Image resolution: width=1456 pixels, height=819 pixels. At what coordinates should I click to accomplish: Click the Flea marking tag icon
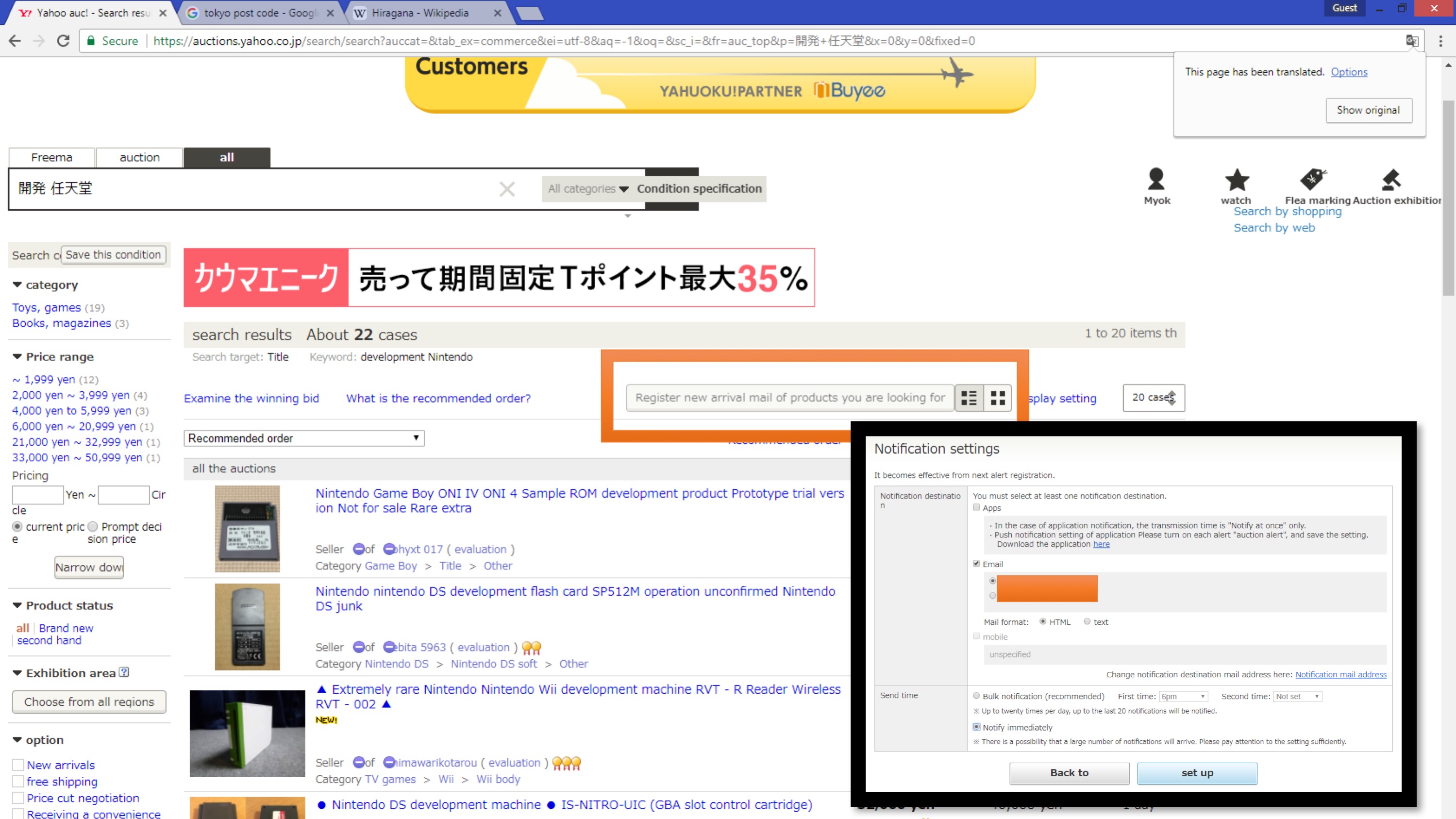(1312, 179)
